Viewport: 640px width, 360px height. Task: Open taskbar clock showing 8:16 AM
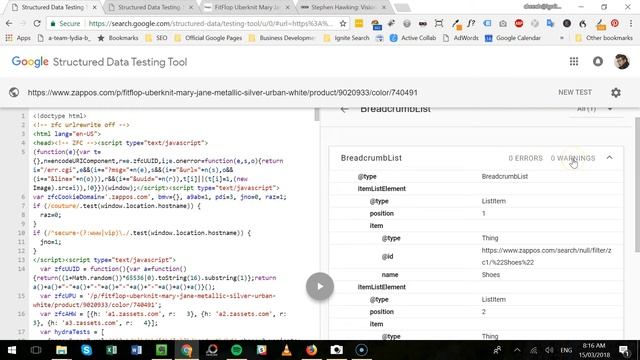coord(594,350)
